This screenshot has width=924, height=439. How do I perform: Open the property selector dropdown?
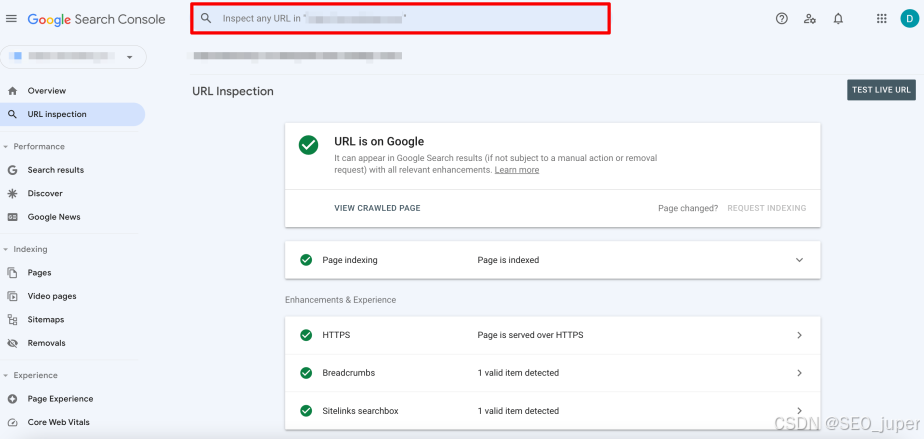click(x=73, y=57)
